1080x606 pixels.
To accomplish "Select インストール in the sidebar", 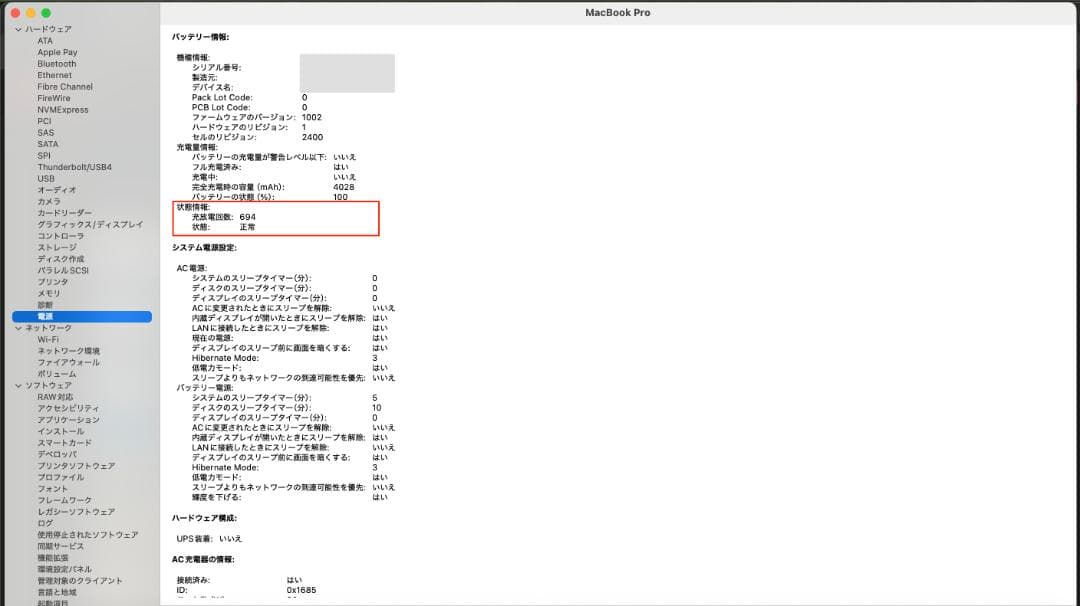I will pos(61,432).
